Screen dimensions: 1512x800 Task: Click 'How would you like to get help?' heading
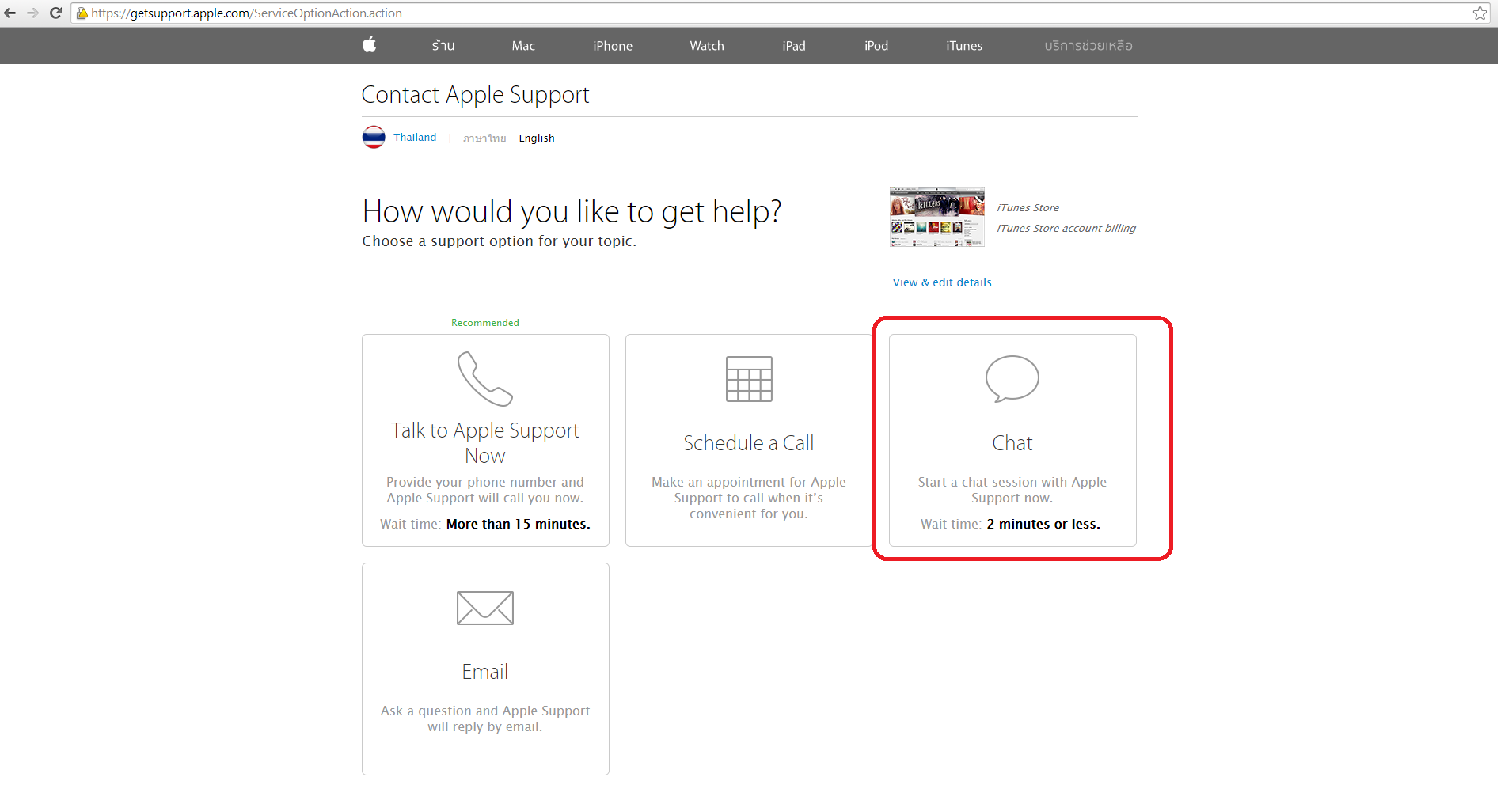click(x=572, y=212)
